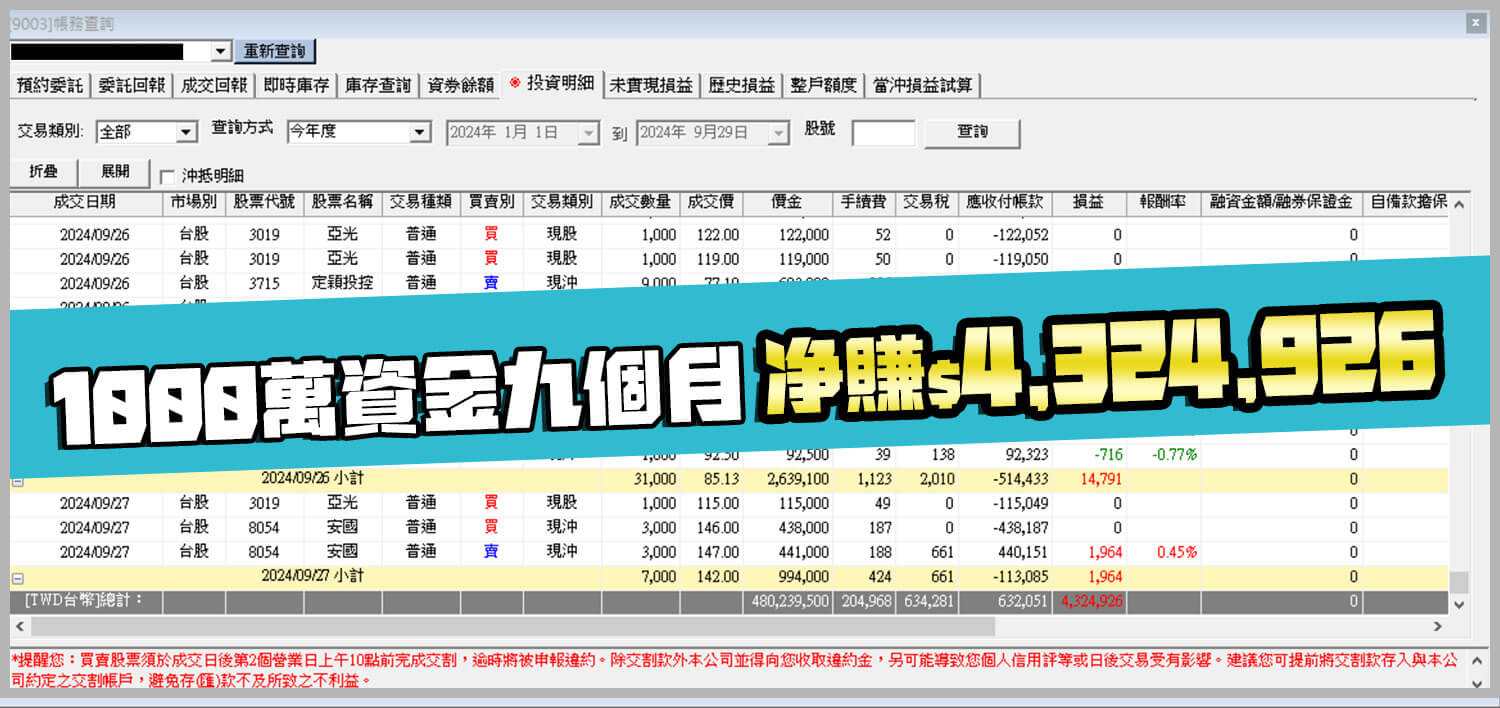Viewport: 1500px width, 708px height.
Task: Click the 查詢 button
Action: tap(968, 132)
